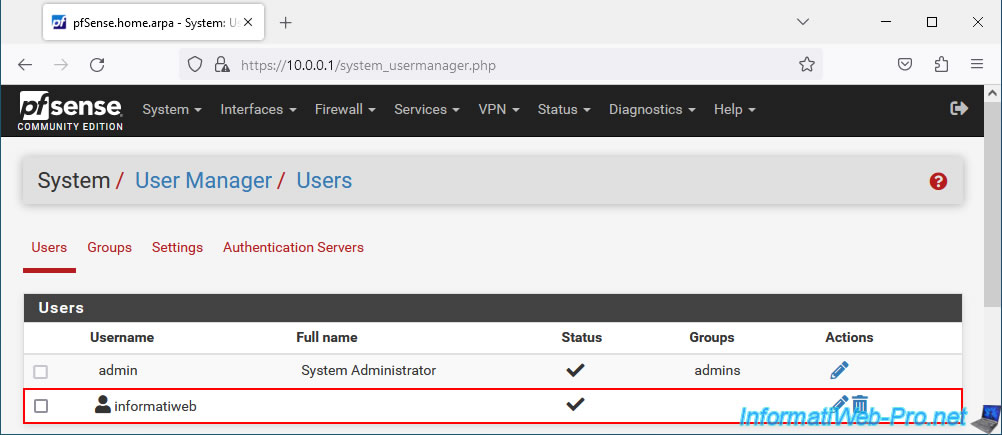Edit the informatiweb user with pencil icon
The width and height of the screenshot is (1002, 435).
(x=840, y=404)
